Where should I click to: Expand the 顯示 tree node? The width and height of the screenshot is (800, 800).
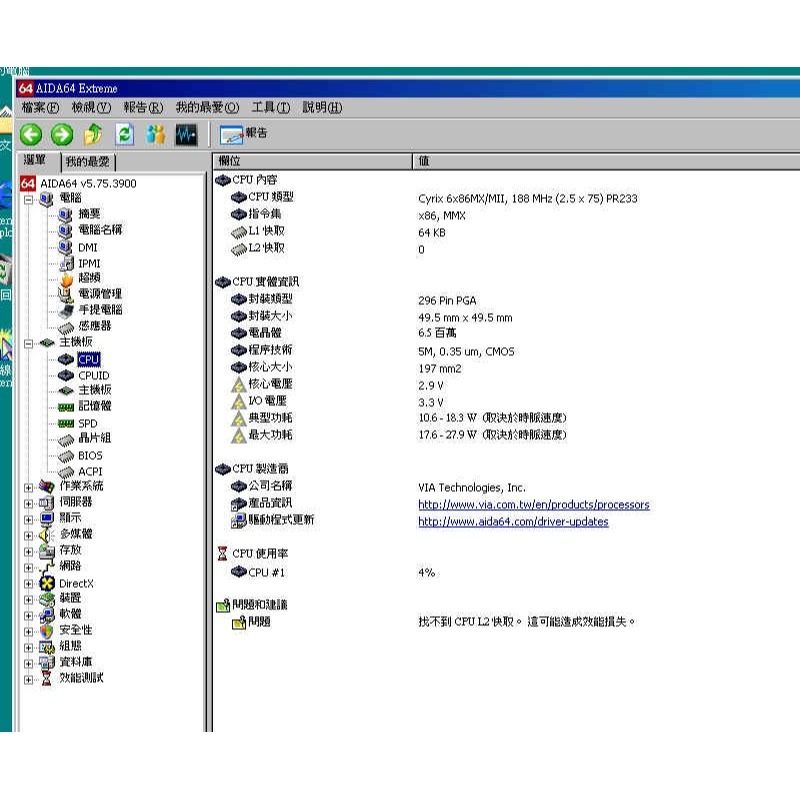coord(29,519)
